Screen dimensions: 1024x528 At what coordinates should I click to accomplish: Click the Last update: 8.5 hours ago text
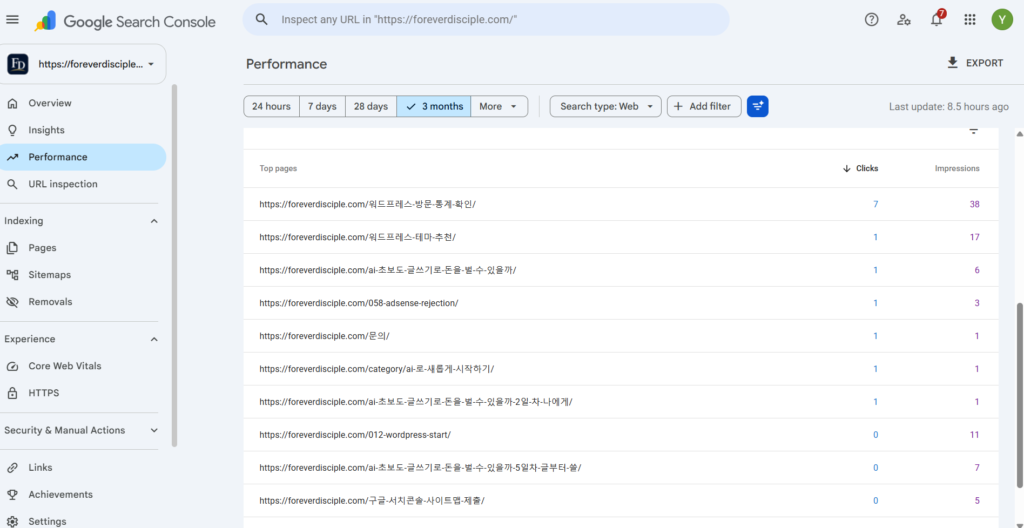pos(948,107)
